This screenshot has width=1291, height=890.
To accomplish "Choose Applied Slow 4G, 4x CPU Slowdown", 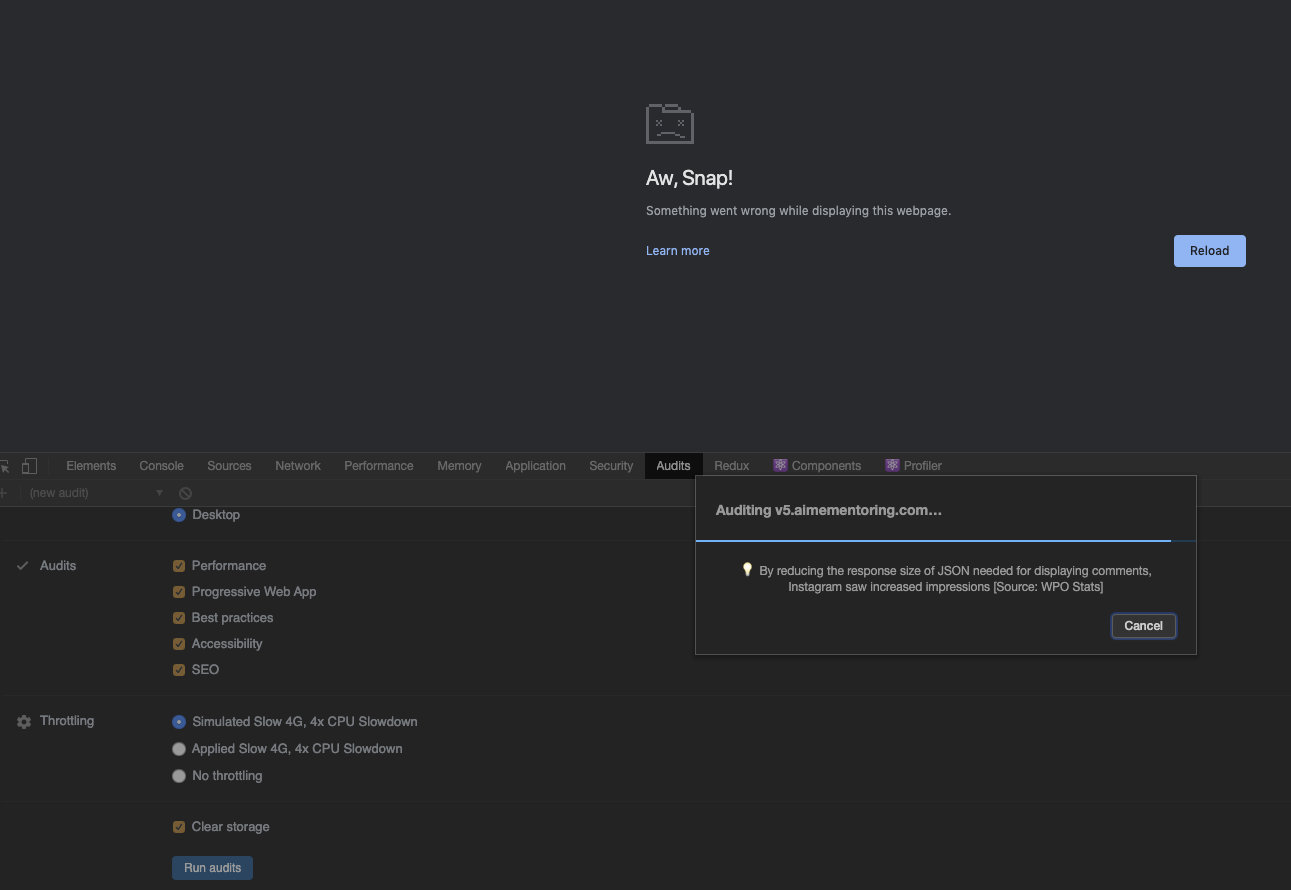I will (x=179, y=749).
